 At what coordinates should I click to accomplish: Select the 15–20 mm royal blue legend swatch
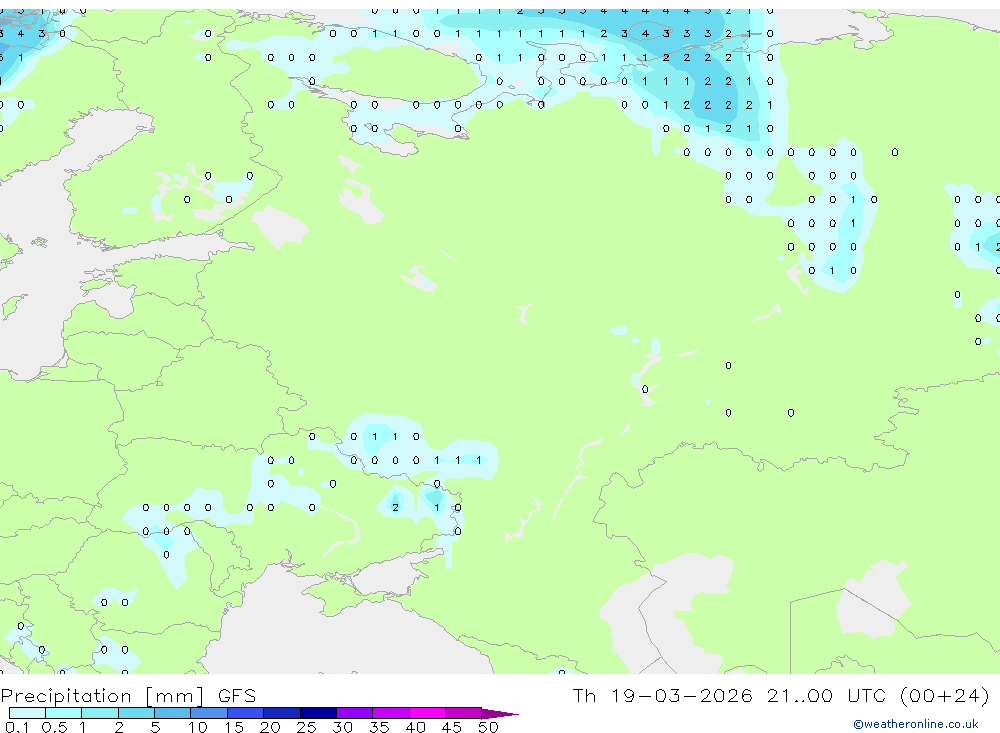[x=246, y=713]
